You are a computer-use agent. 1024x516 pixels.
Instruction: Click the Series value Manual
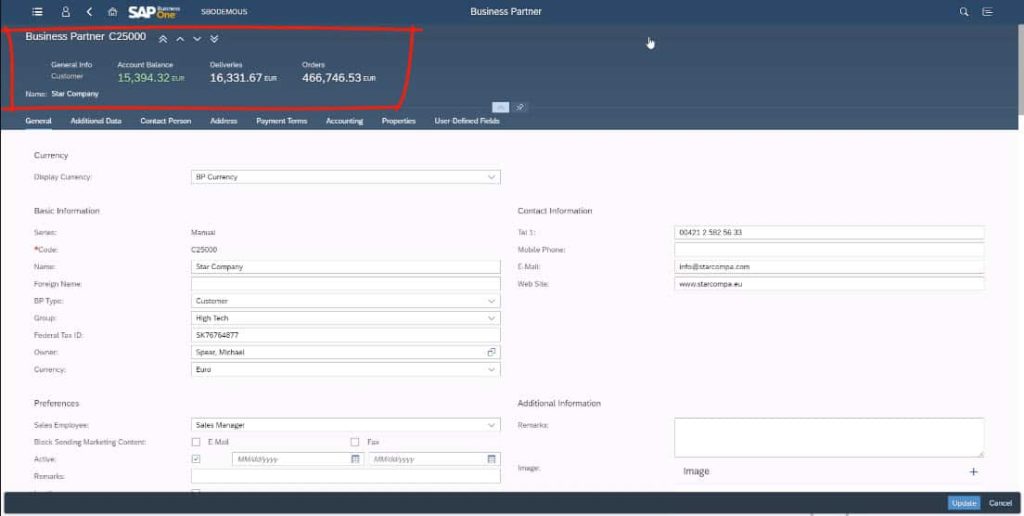point(203,233)
